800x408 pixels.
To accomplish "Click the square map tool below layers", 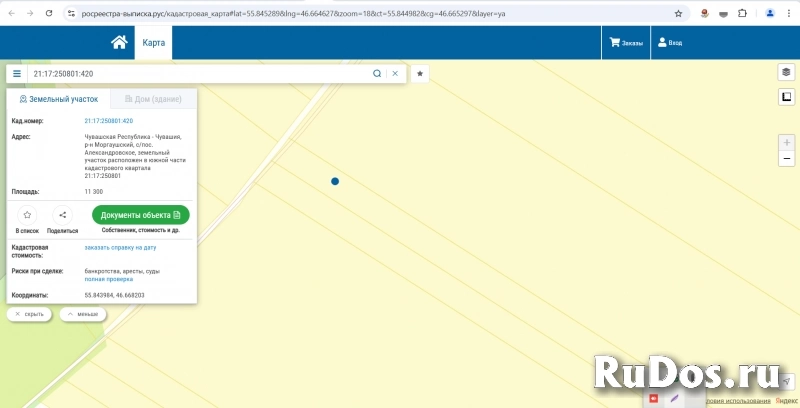I will (x=786, y=97).
